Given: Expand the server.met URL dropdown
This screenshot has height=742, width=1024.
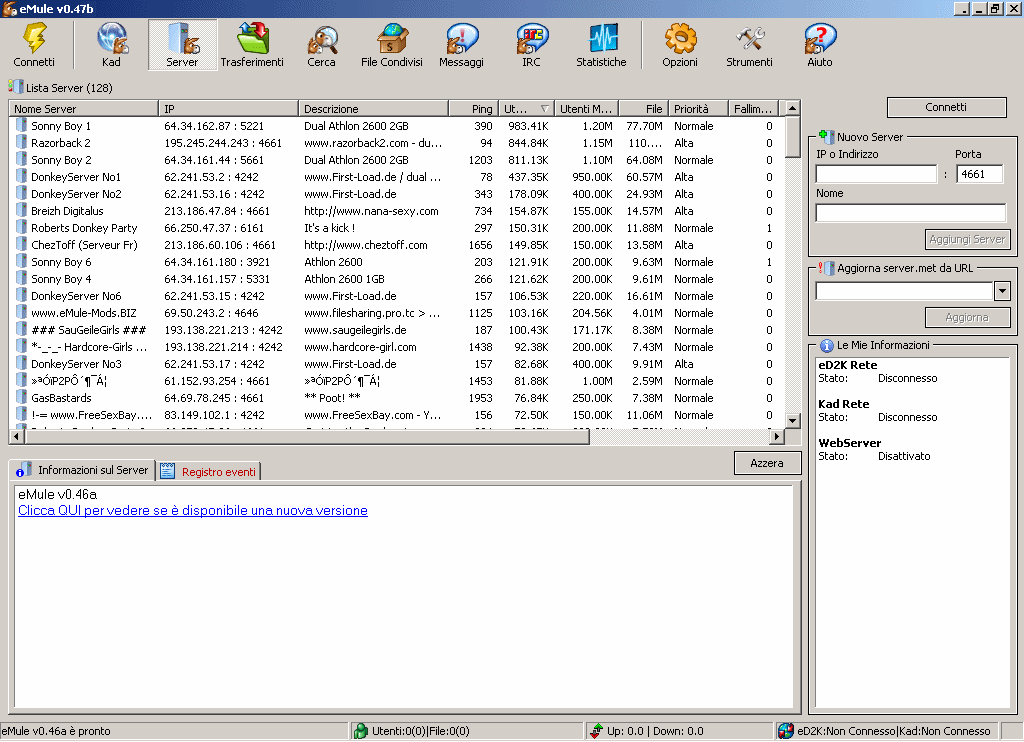Looking at the screenshot, I should click(x=1002, y=291).
